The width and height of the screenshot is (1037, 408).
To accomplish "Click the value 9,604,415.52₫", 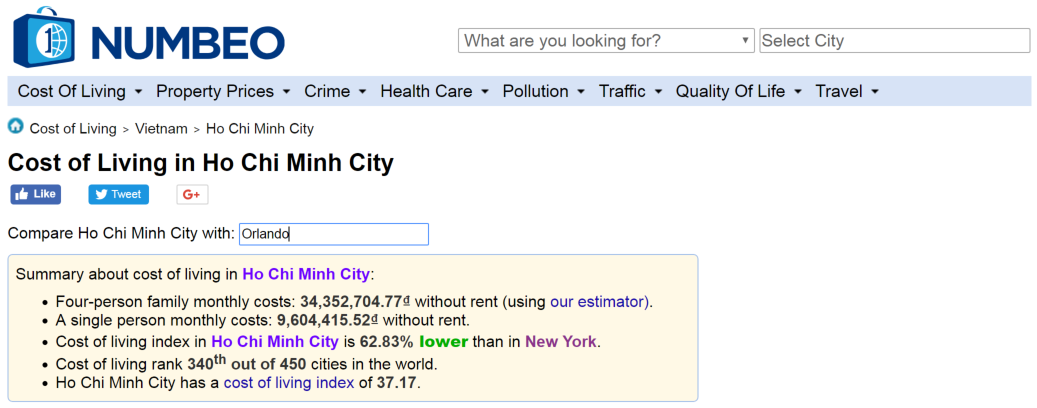I will pos(327,322).
